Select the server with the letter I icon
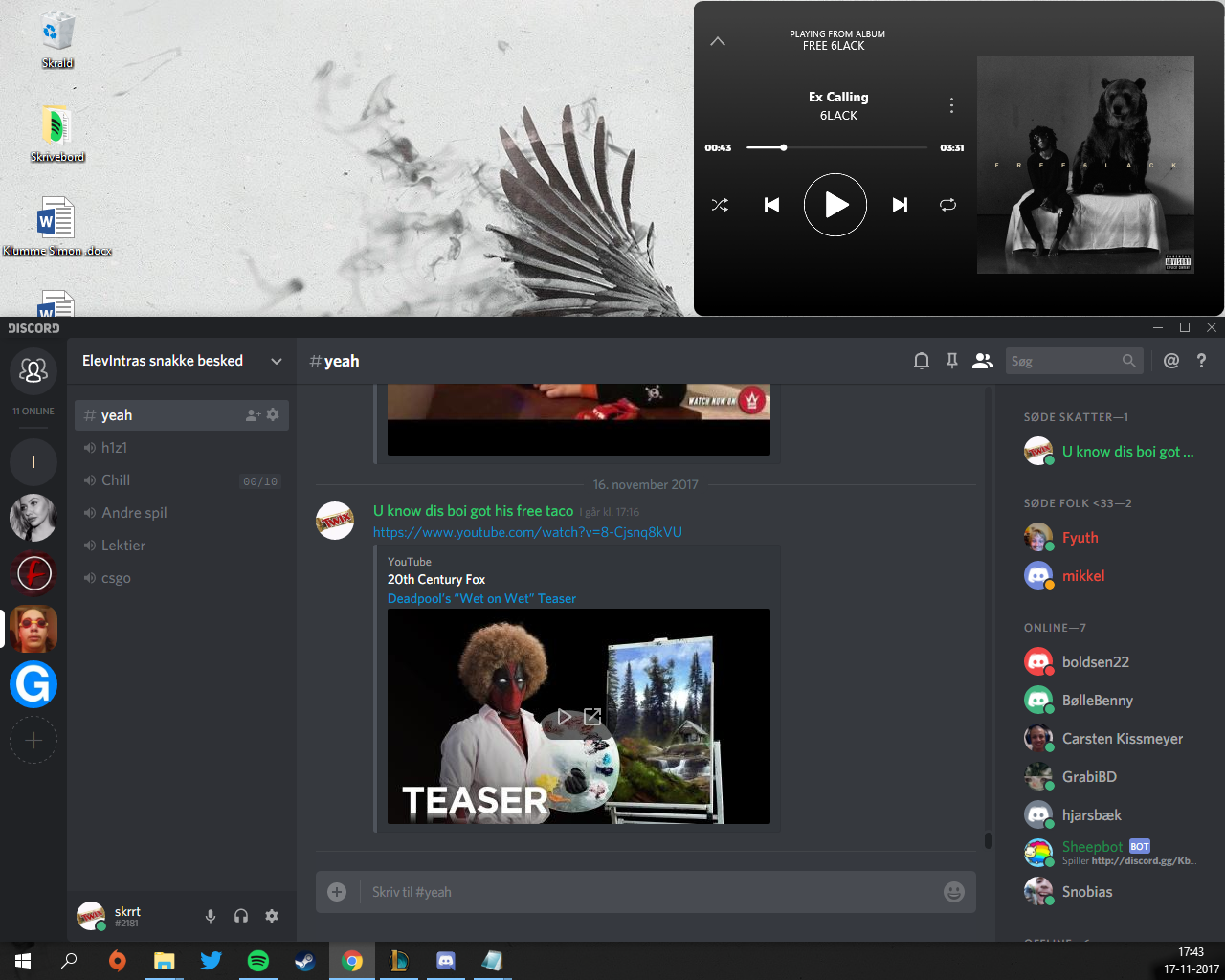This screenshot has width=1225, height=980. (x=33, y=462)
